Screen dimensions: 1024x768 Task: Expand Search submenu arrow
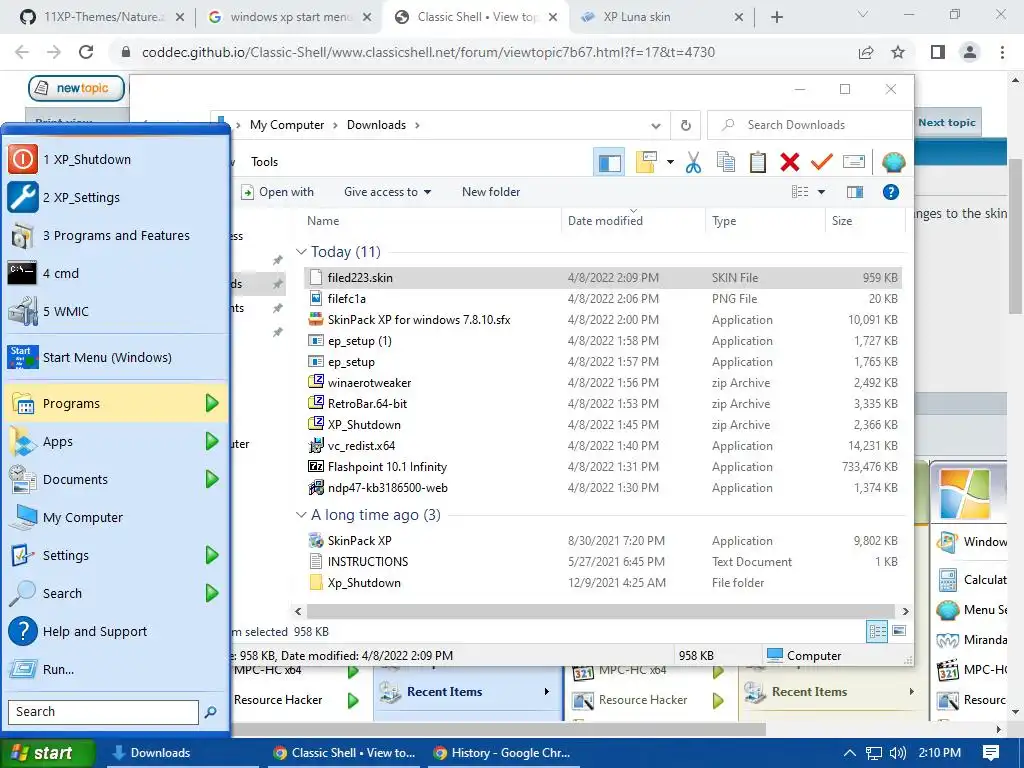[212, 593]
